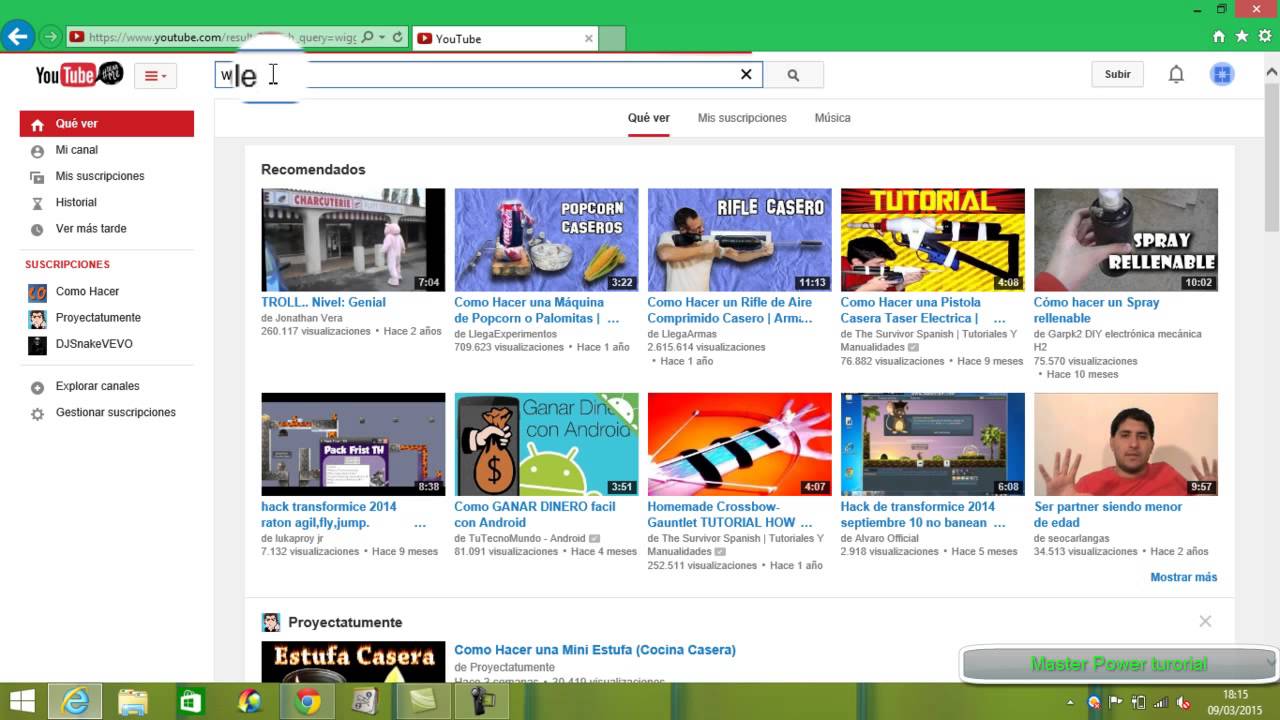This screenshot has width=1280, height=720.
Task: Close the YouTube browser tab
Action: tap(589, 38)
